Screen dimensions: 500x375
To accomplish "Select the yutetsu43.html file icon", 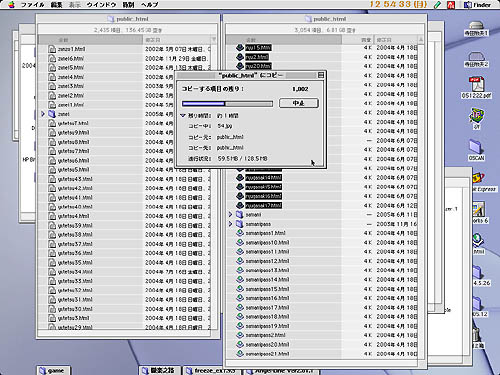I will (52, 179).
